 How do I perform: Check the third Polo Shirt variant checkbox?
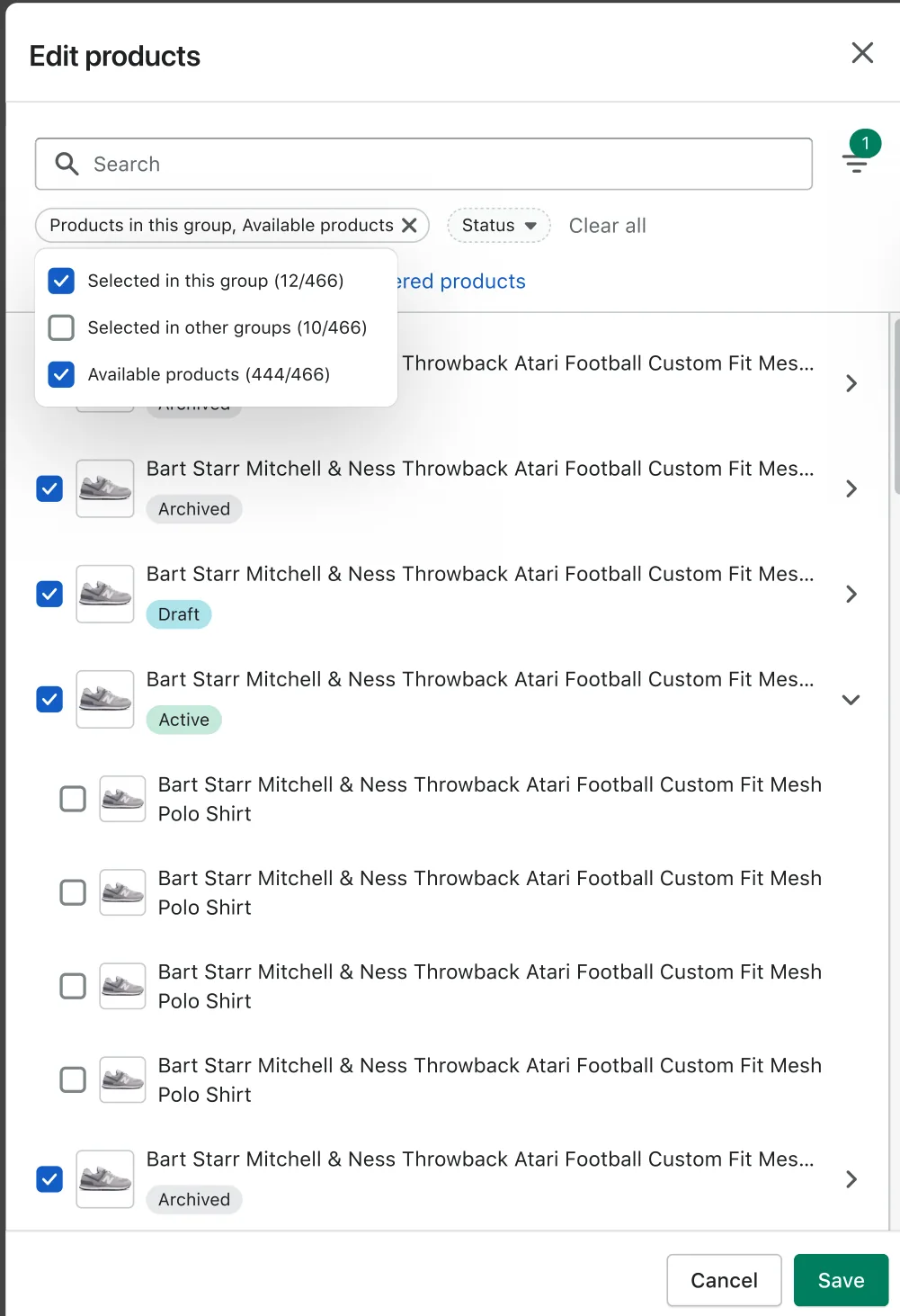(73, 986)
